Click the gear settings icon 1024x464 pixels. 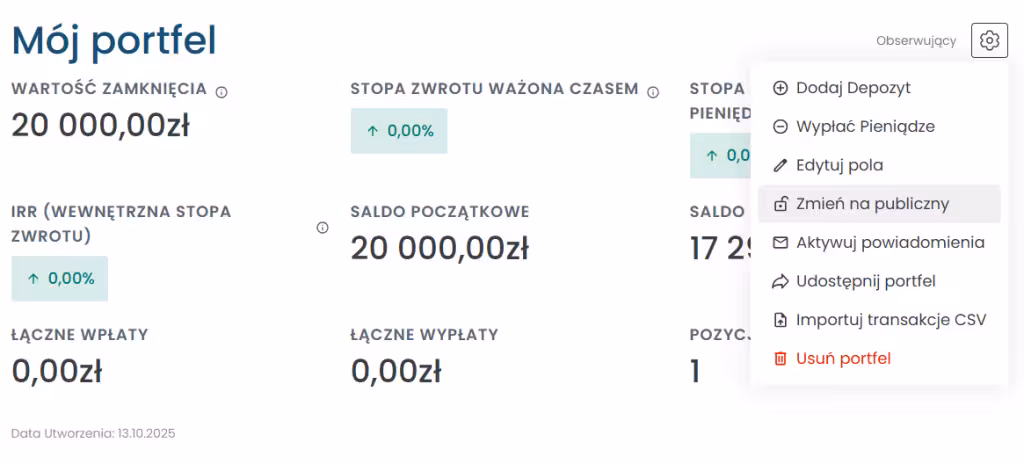click(x=989, y=41)
